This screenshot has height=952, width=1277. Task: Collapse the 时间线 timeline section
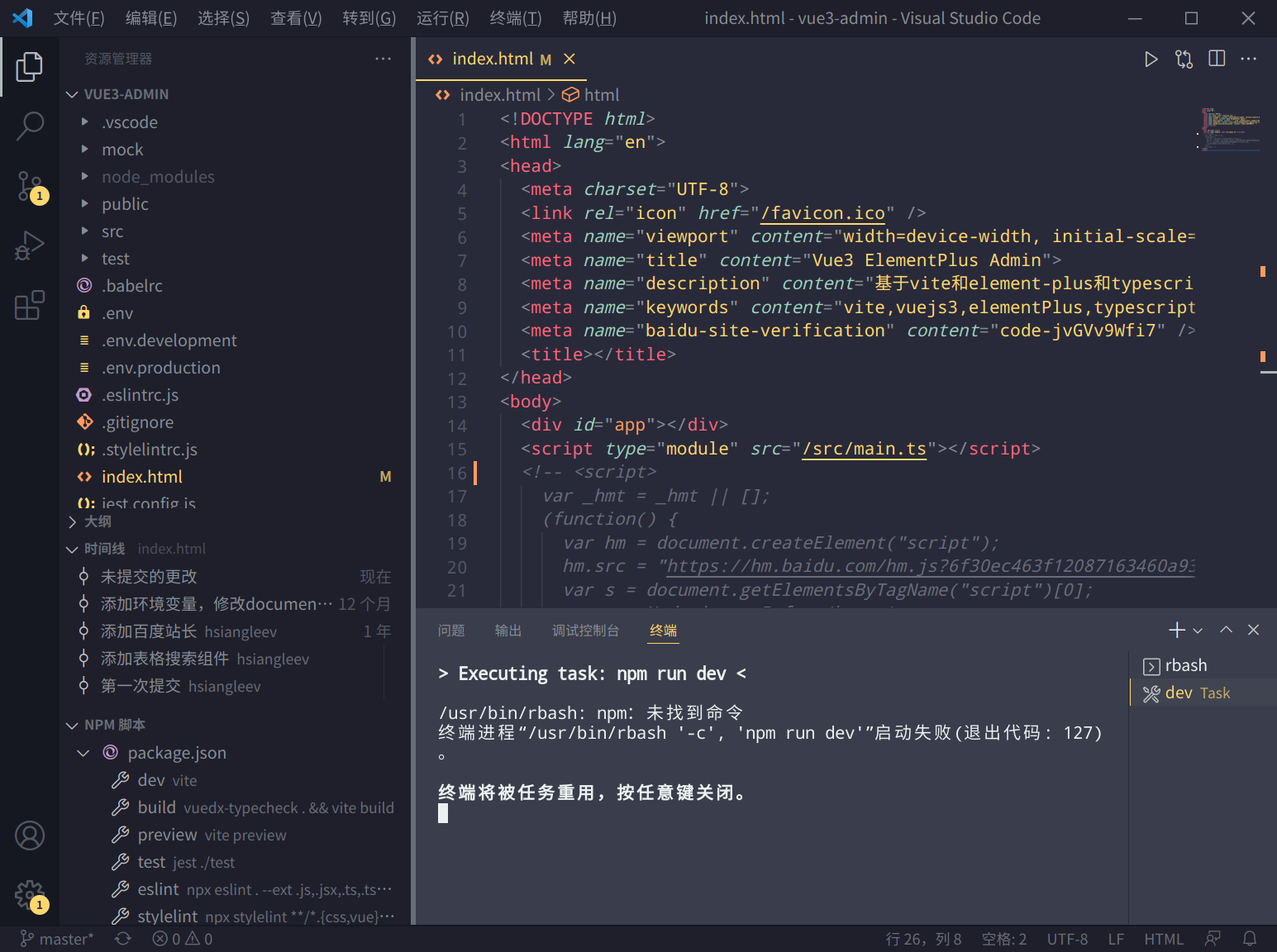coord(236,549)
